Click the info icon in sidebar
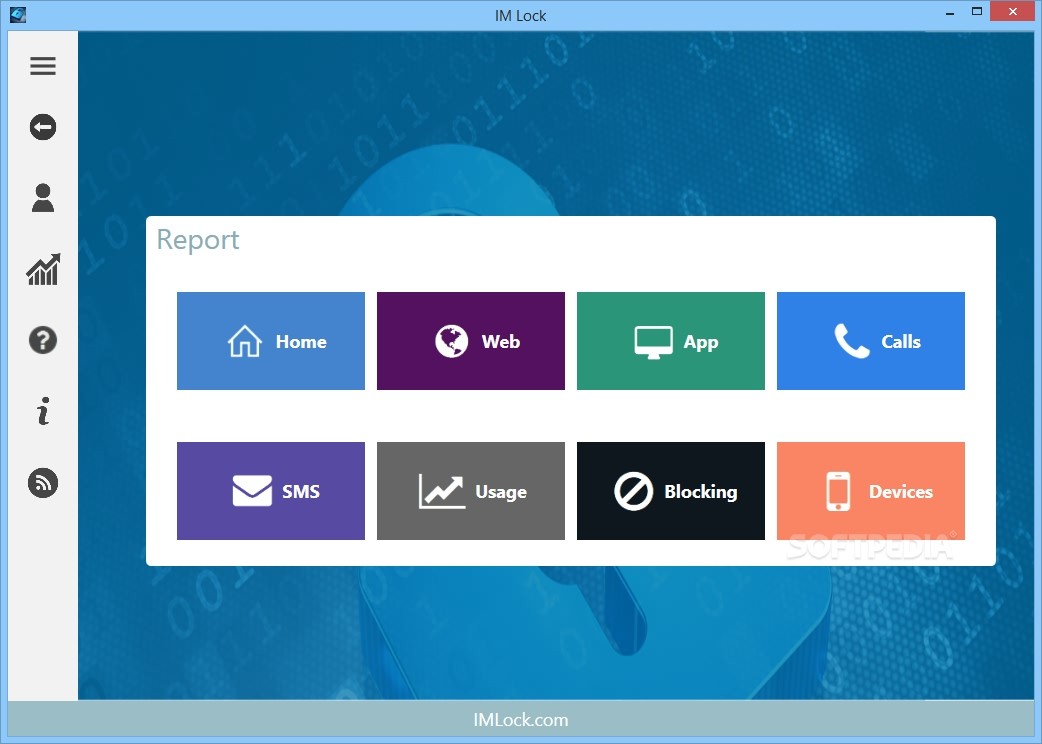 pos(43,411)
